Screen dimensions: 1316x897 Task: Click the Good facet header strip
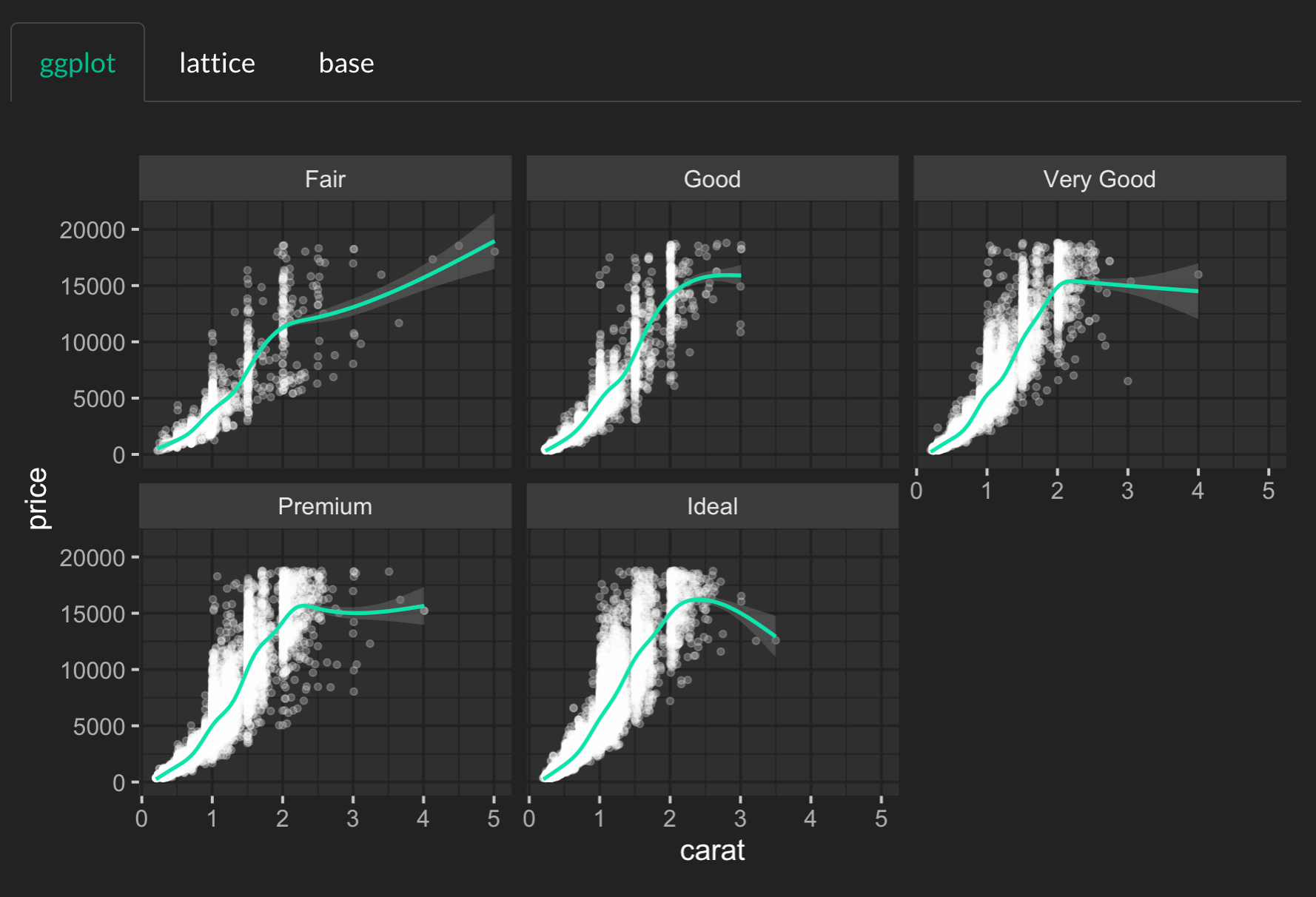click(x=712, y=179)
